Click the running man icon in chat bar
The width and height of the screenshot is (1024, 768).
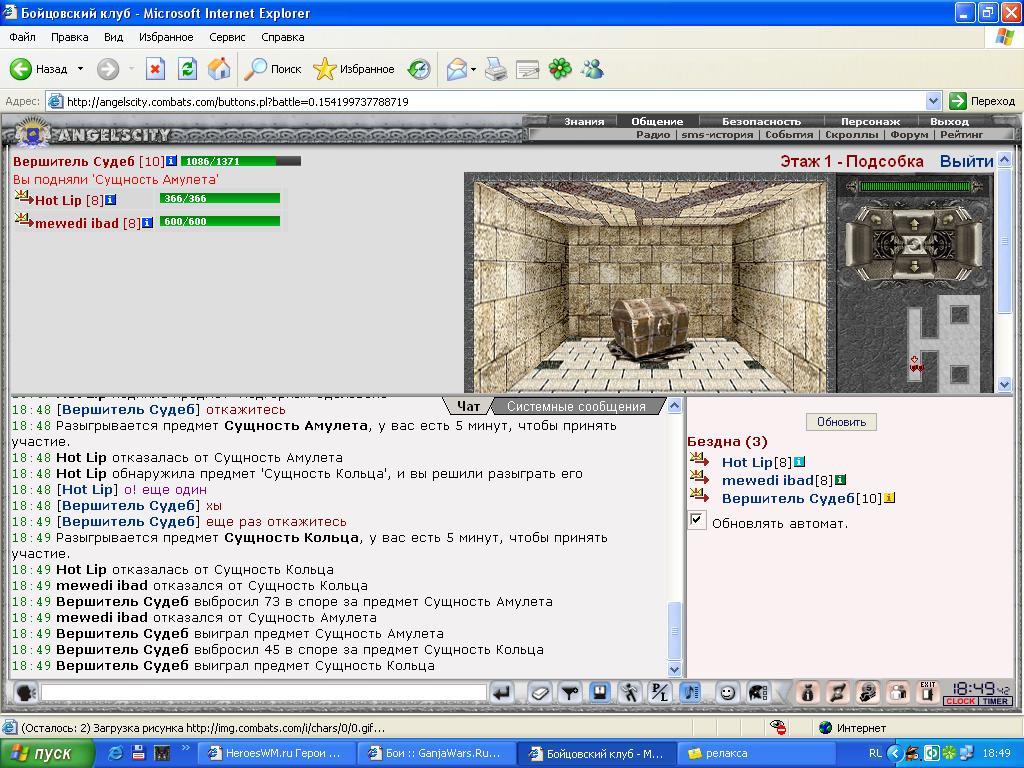(x=630, y=693)
